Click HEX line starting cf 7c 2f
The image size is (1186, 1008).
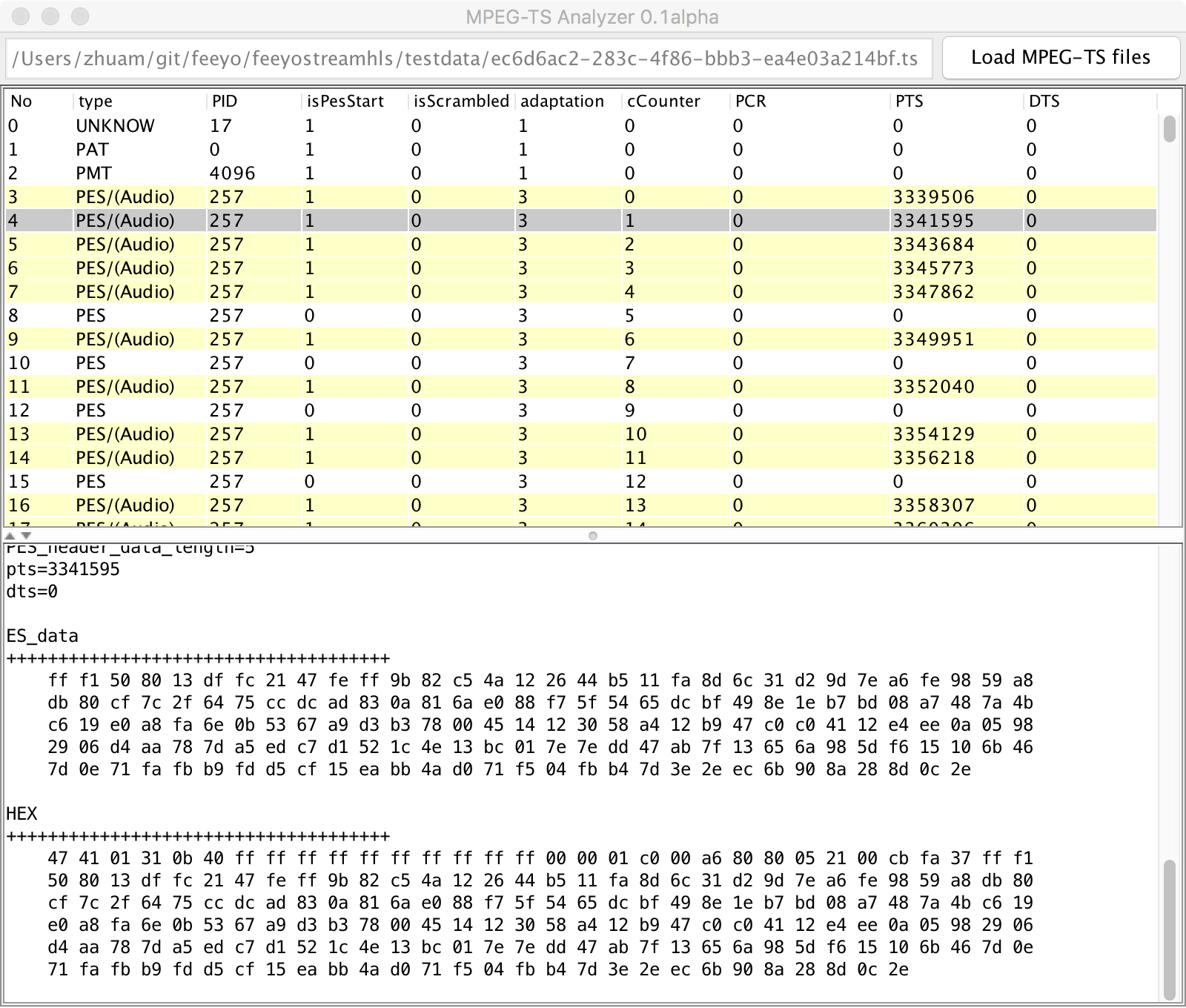pyautogui.click(x=540, y=903)
